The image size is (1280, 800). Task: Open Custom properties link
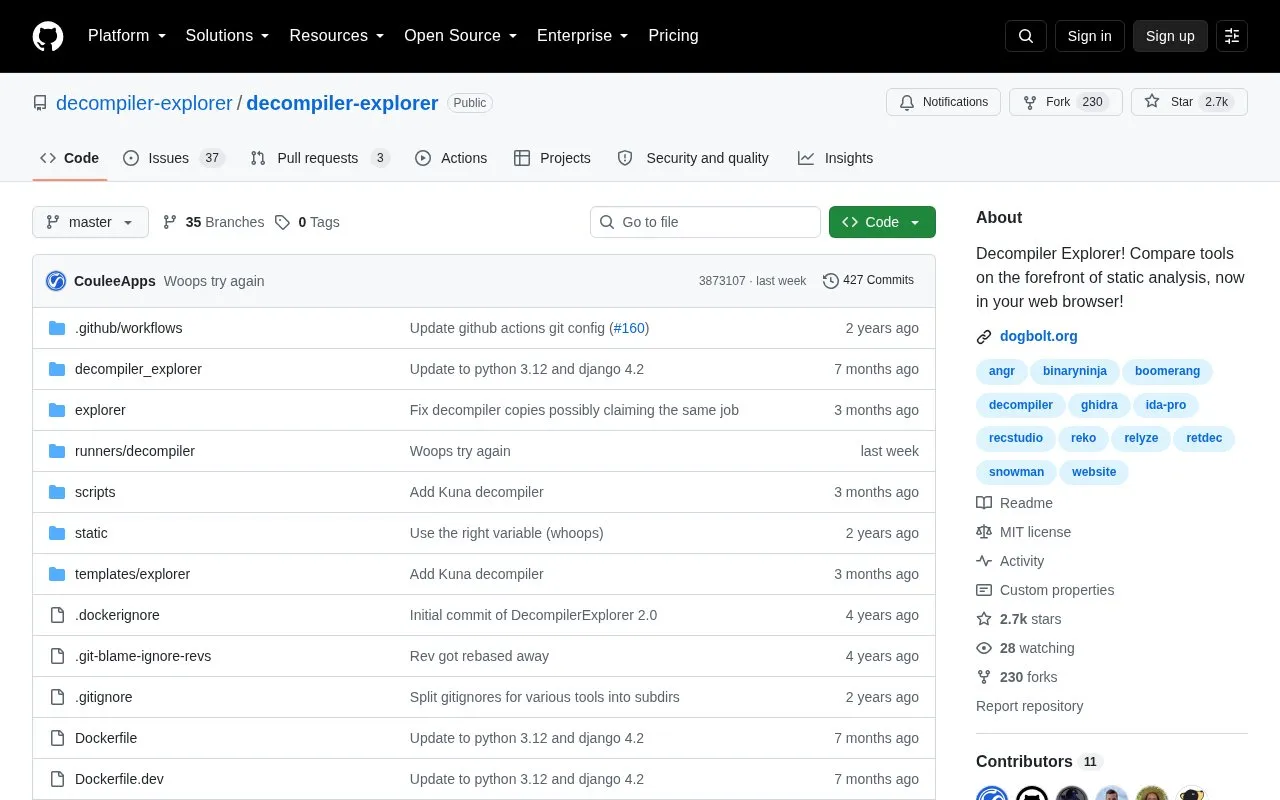point(1045,590)
